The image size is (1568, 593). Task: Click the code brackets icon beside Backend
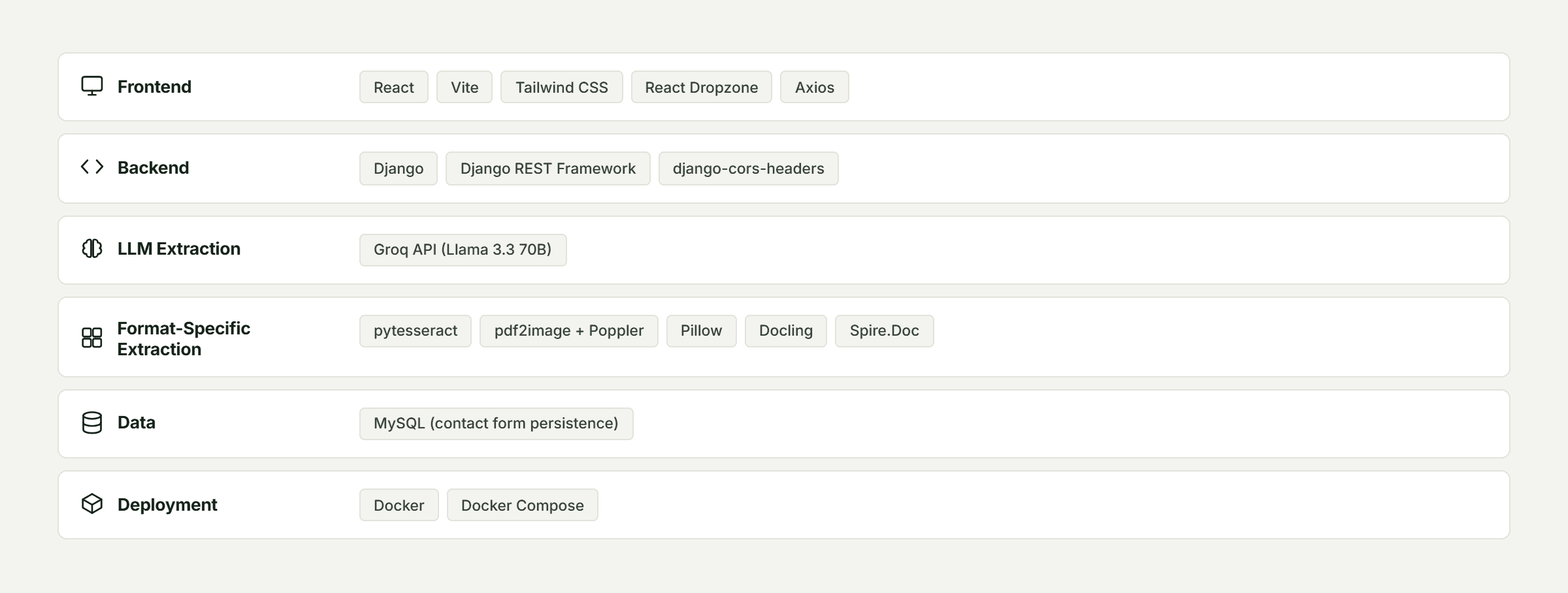pyautogui.click(x=92, y=167)
